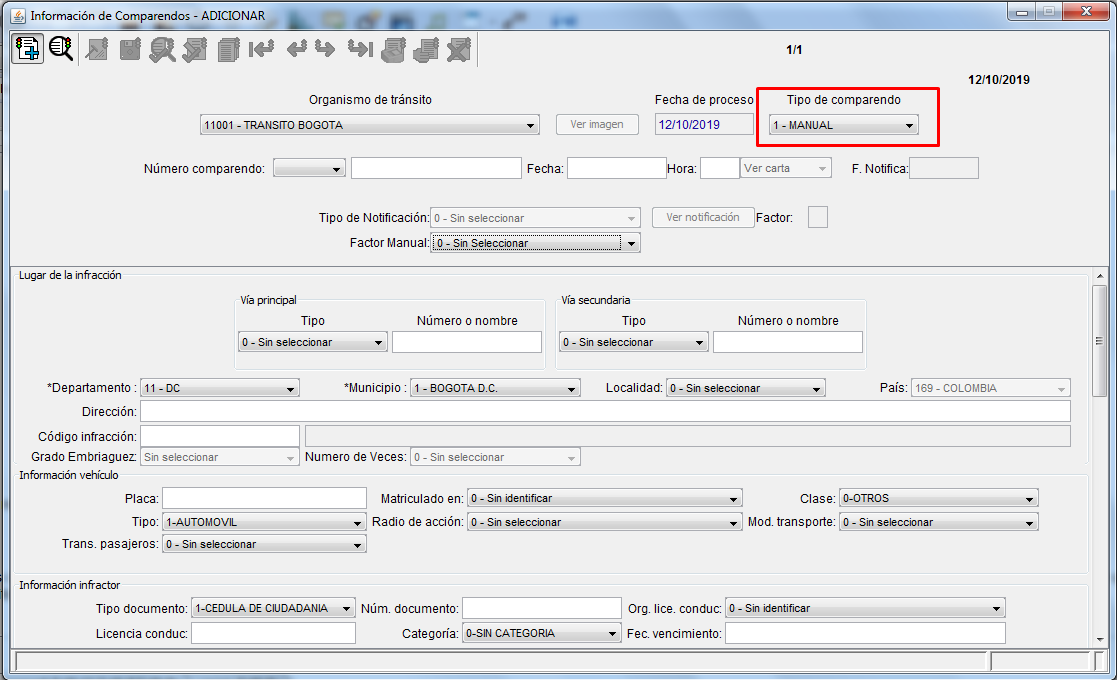This screenshot has width=1117, height=680.
Task: Open the Departamento dropdown
Action: [x=219, y=388]
